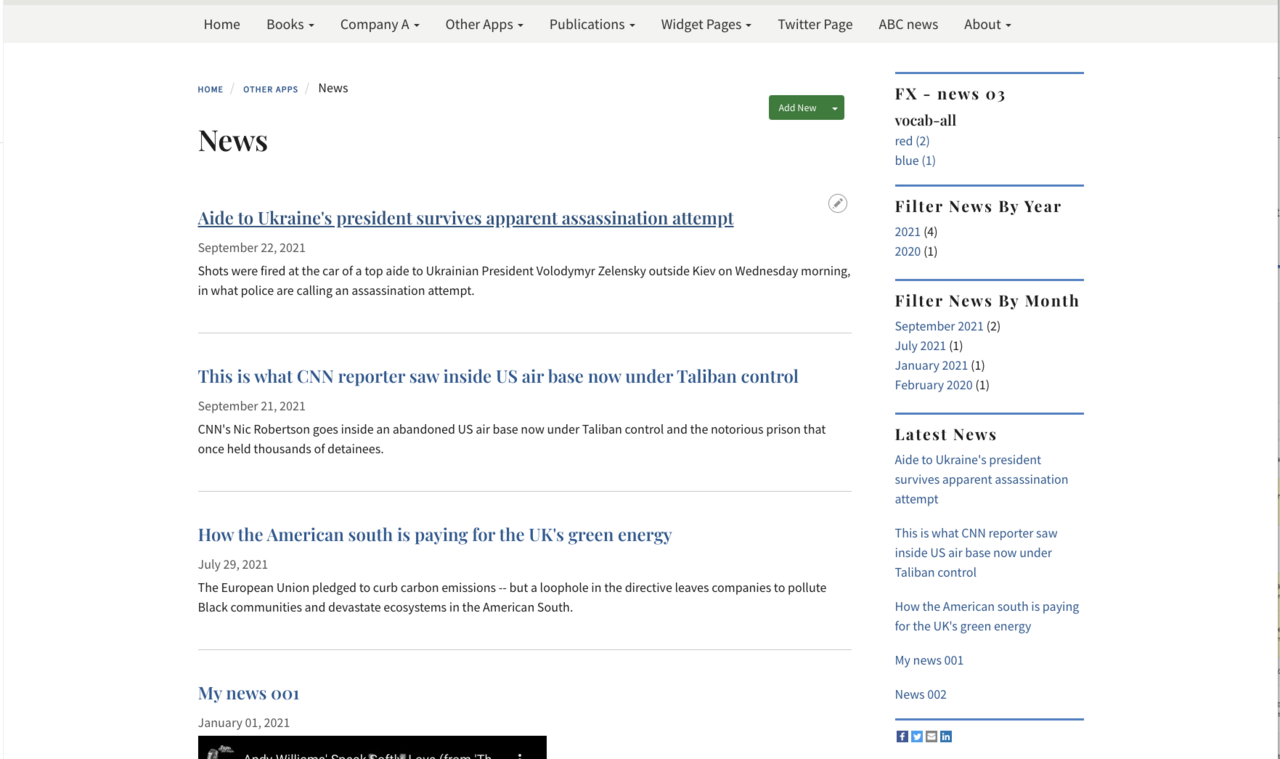
Task: Share page via email envelope icon
Action: [931, 737]
